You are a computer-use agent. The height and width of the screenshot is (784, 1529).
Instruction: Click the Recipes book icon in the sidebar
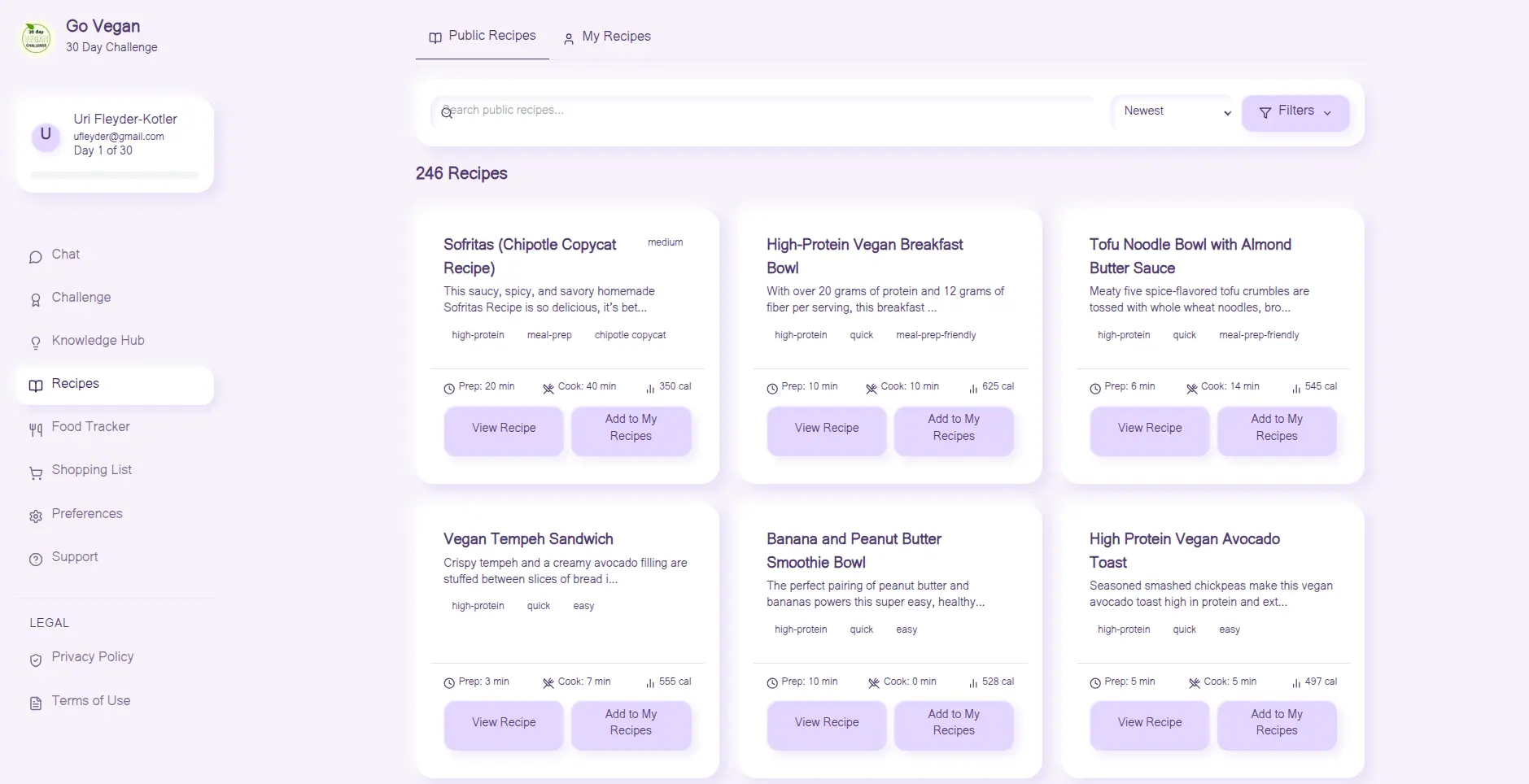[36, 385]
